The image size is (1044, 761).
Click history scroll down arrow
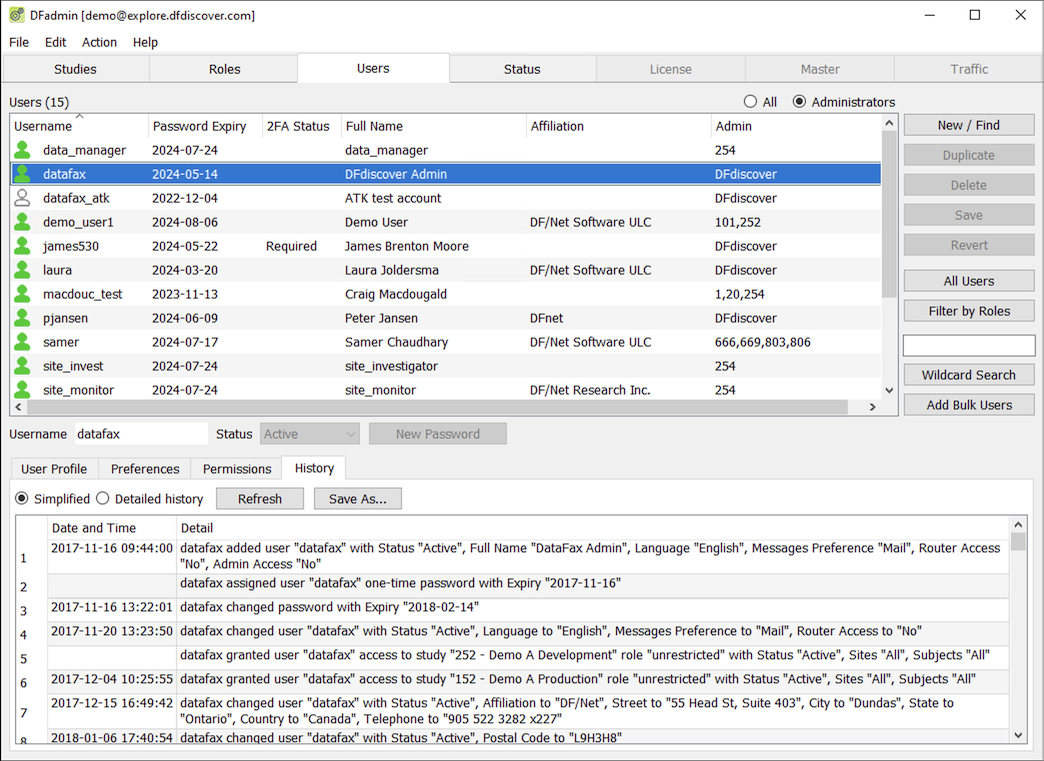coord(1018,735)
